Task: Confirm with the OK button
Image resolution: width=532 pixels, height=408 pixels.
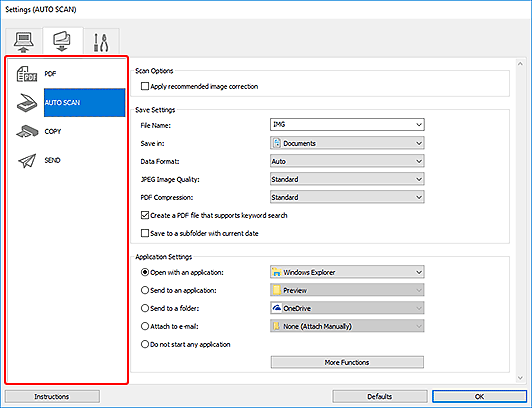Action: (x=479, y=396)
